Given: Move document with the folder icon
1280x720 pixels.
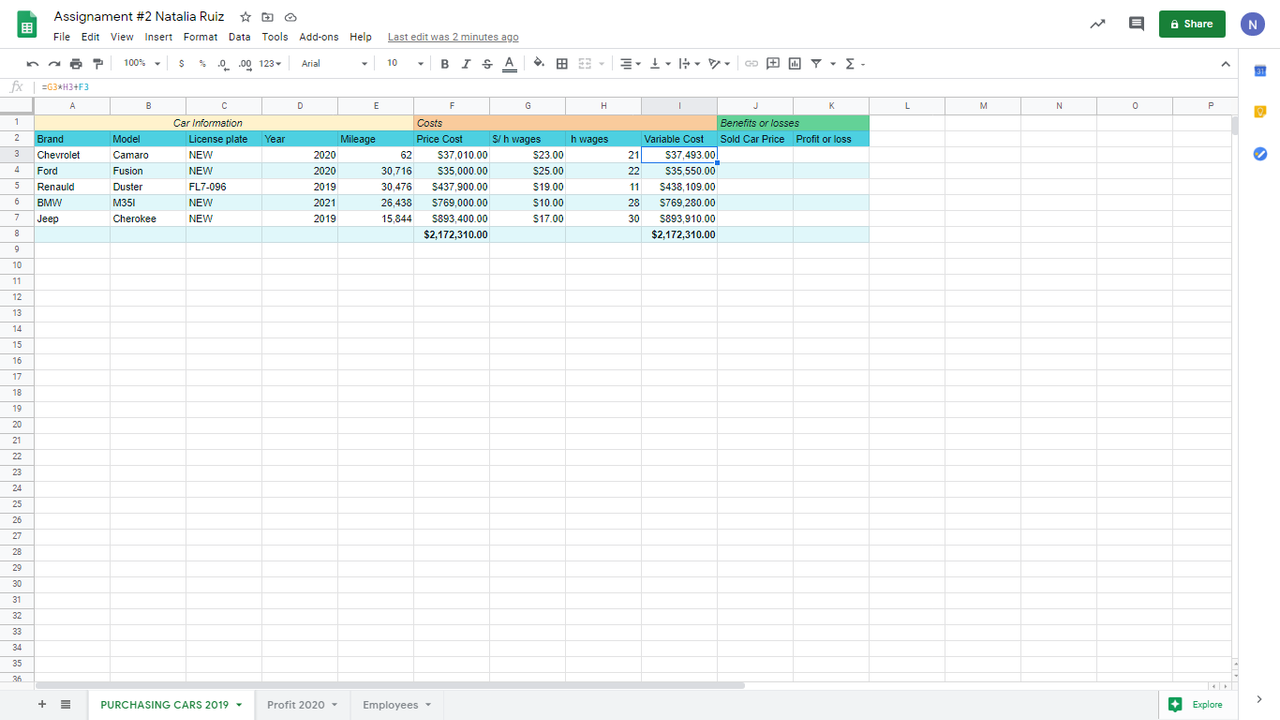Looking at the screenshot, I should [x=267, y=17].
